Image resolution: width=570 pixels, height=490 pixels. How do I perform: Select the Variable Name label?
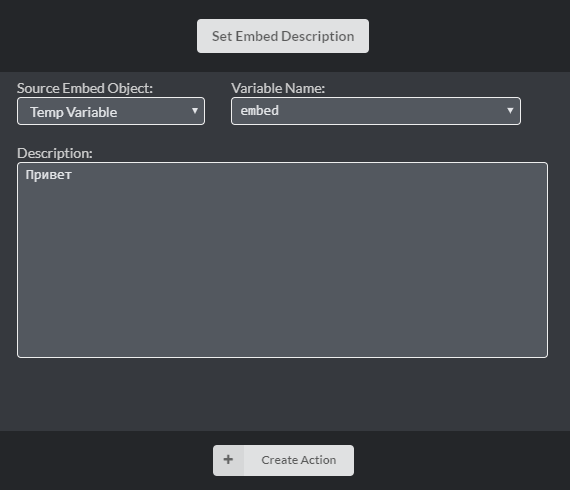(x=278, y=88)
